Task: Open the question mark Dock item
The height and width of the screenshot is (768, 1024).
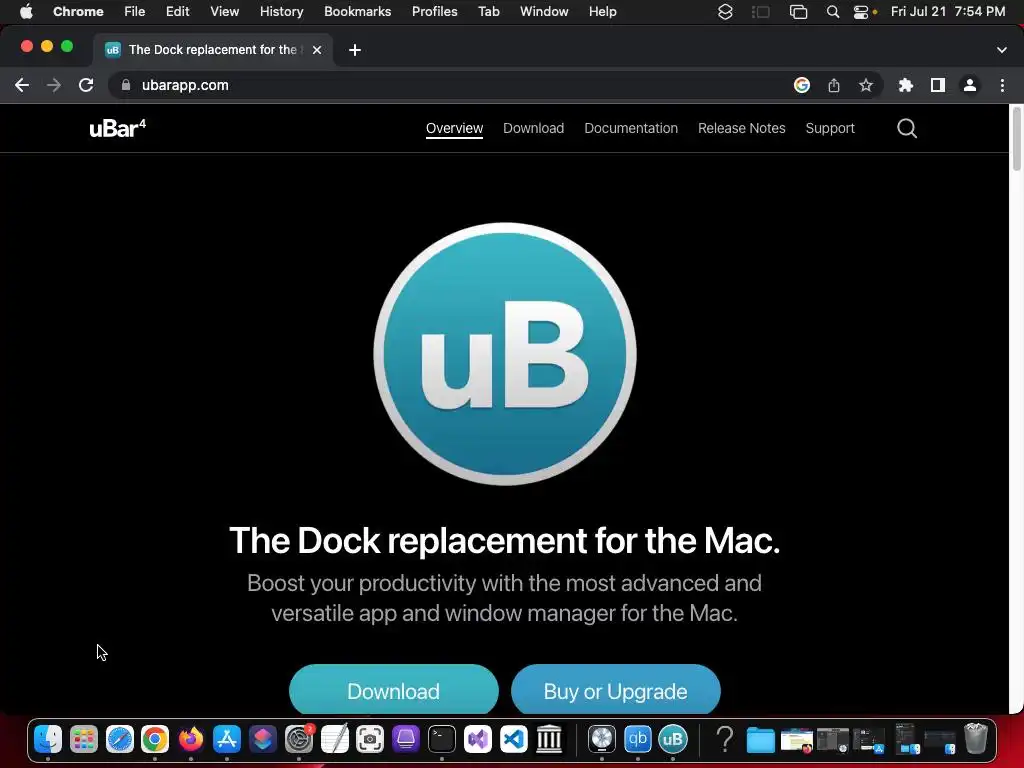Action: pos(724,739)
